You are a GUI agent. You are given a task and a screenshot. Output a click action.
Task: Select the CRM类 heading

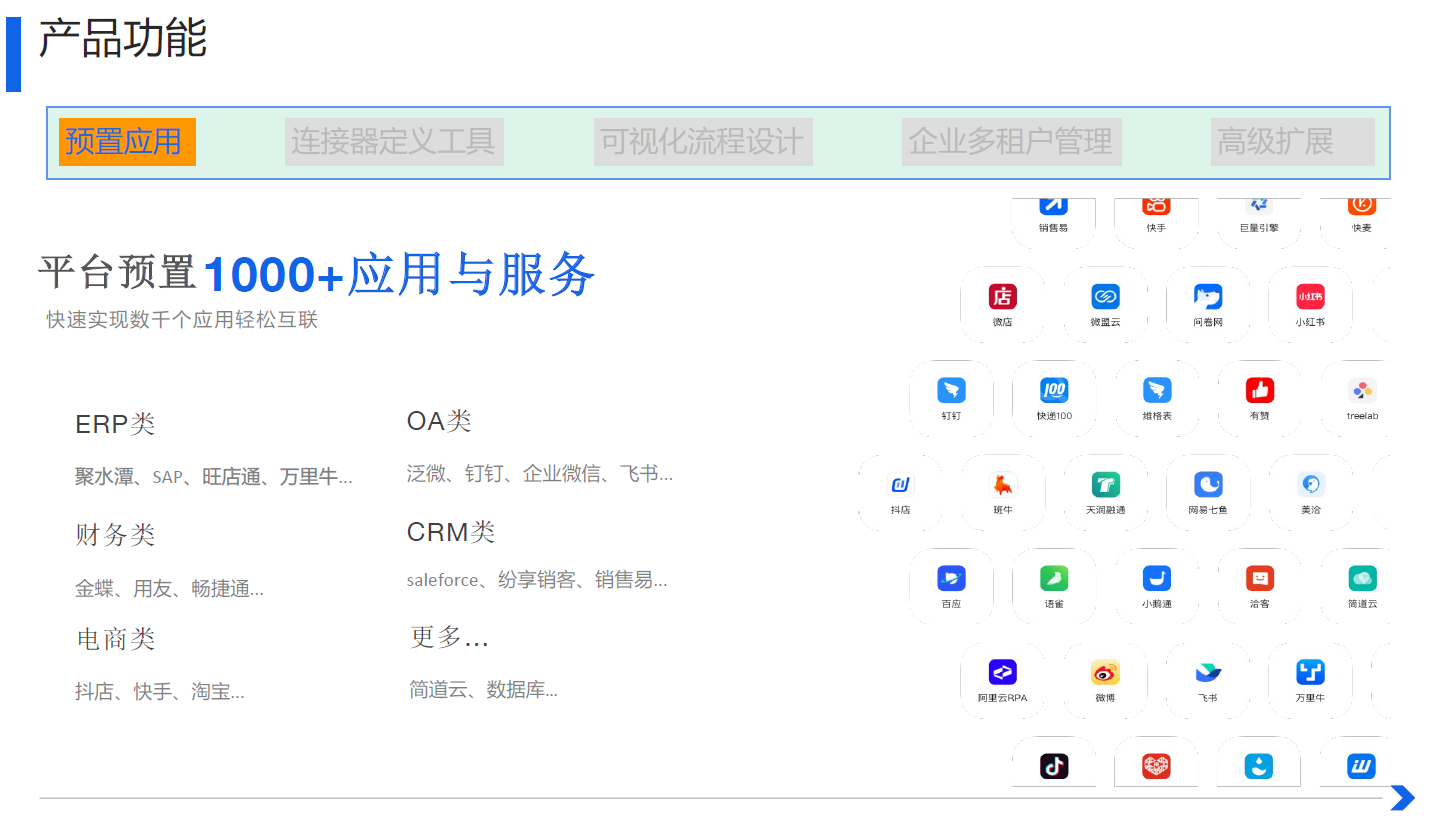point(451,532)
